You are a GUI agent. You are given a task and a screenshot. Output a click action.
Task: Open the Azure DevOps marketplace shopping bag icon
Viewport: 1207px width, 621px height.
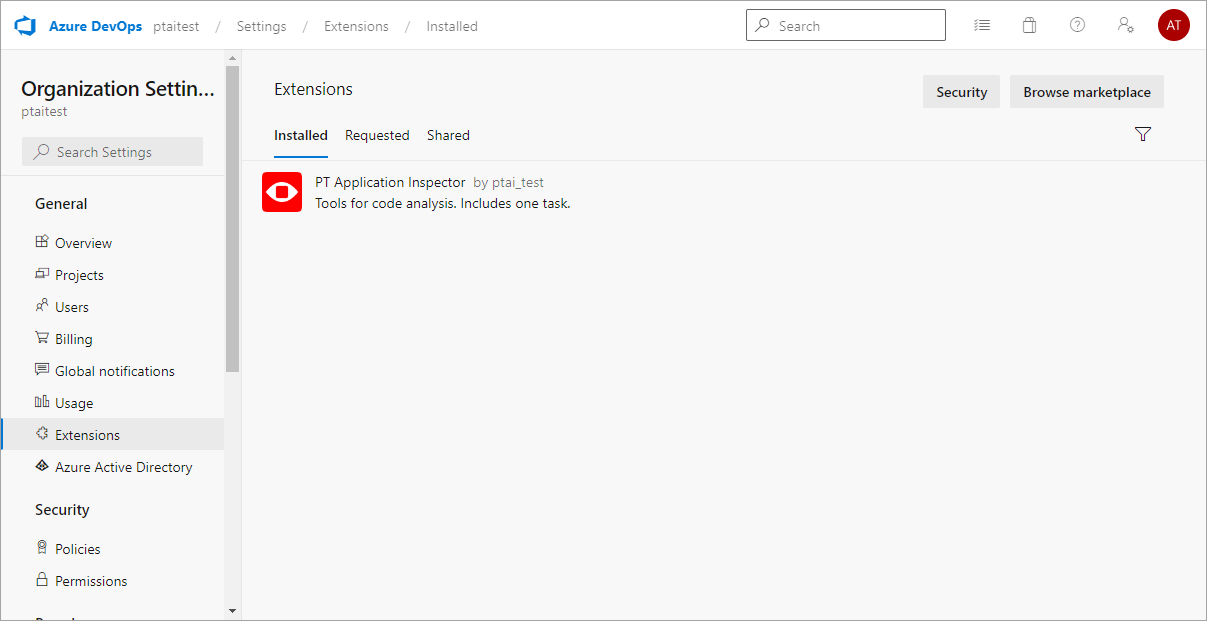(1029, 25)
